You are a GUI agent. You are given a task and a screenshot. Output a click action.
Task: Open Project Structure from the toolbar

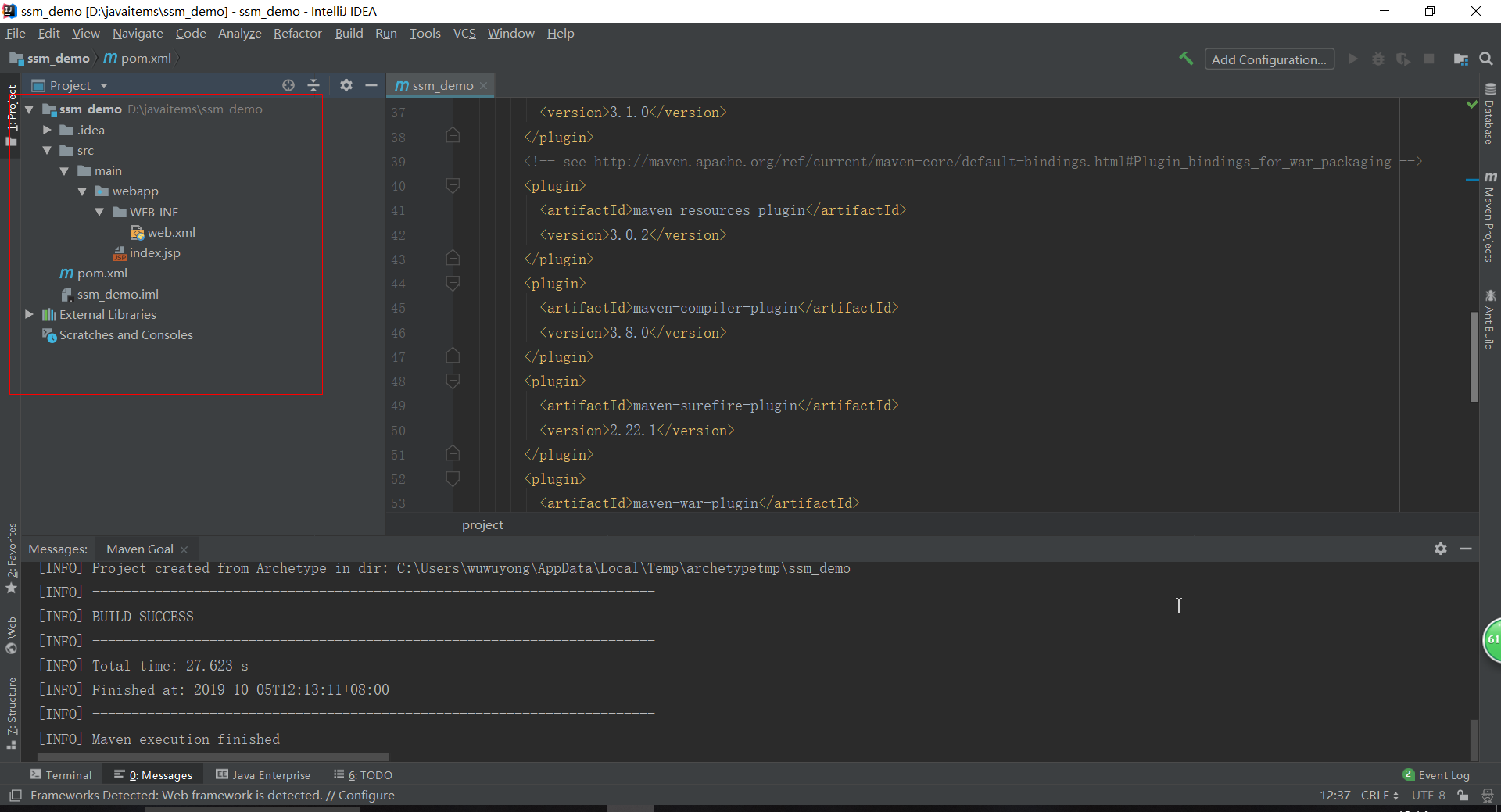click(x=1460, y=59)
